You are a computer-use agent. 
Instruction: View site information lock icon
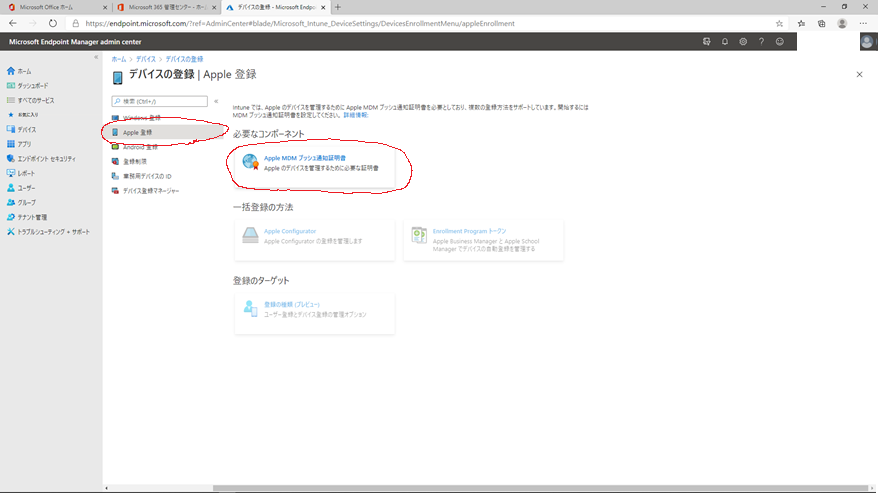point(76,24)
